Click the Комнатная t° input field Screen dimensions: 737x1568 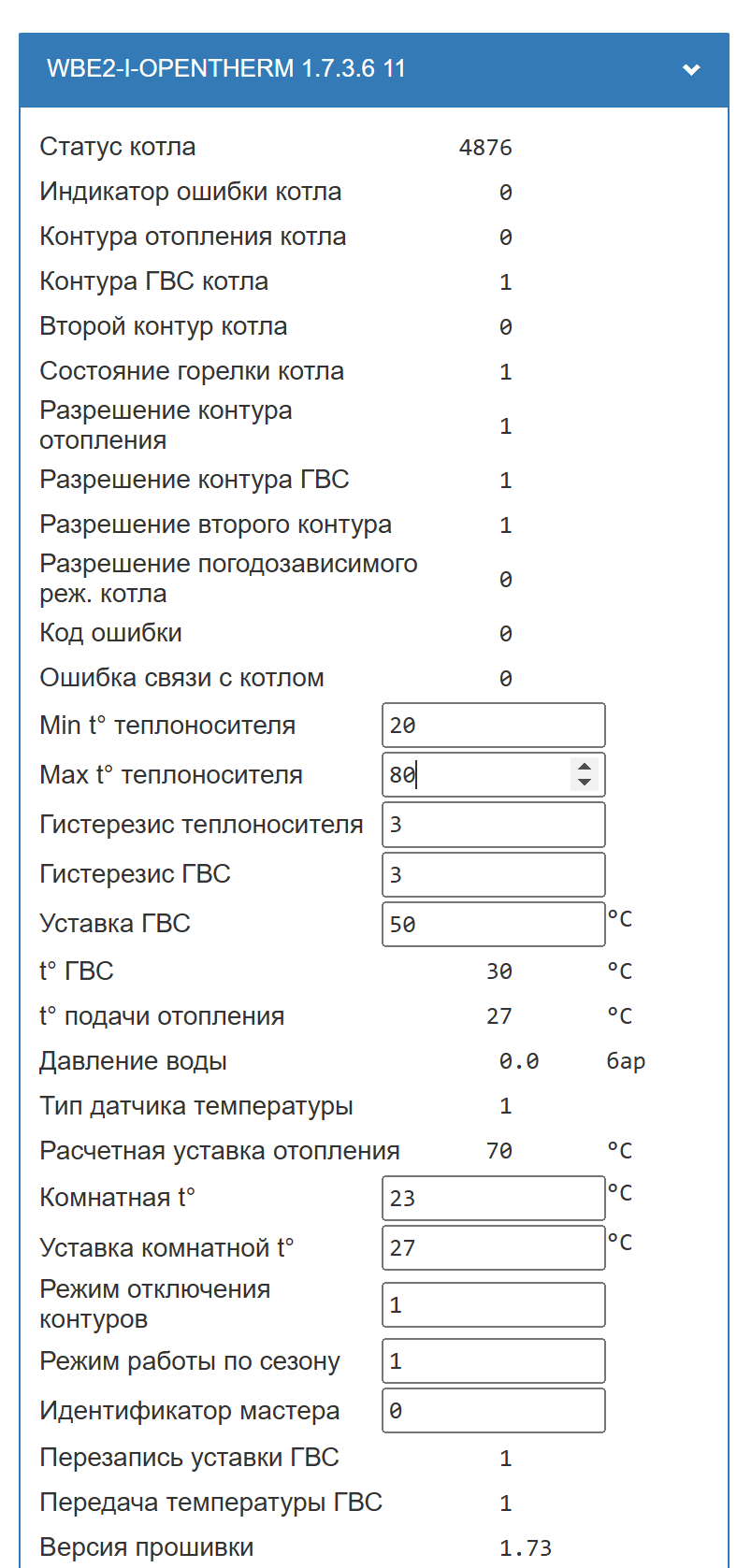(x=494, y=1198)
